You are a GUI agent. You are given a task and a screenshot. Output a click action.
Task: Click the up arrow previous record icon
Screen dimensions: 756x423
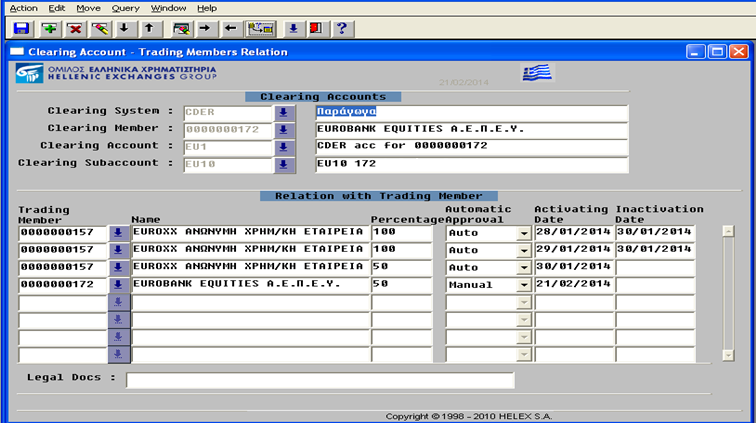click(x=149, y=29)
